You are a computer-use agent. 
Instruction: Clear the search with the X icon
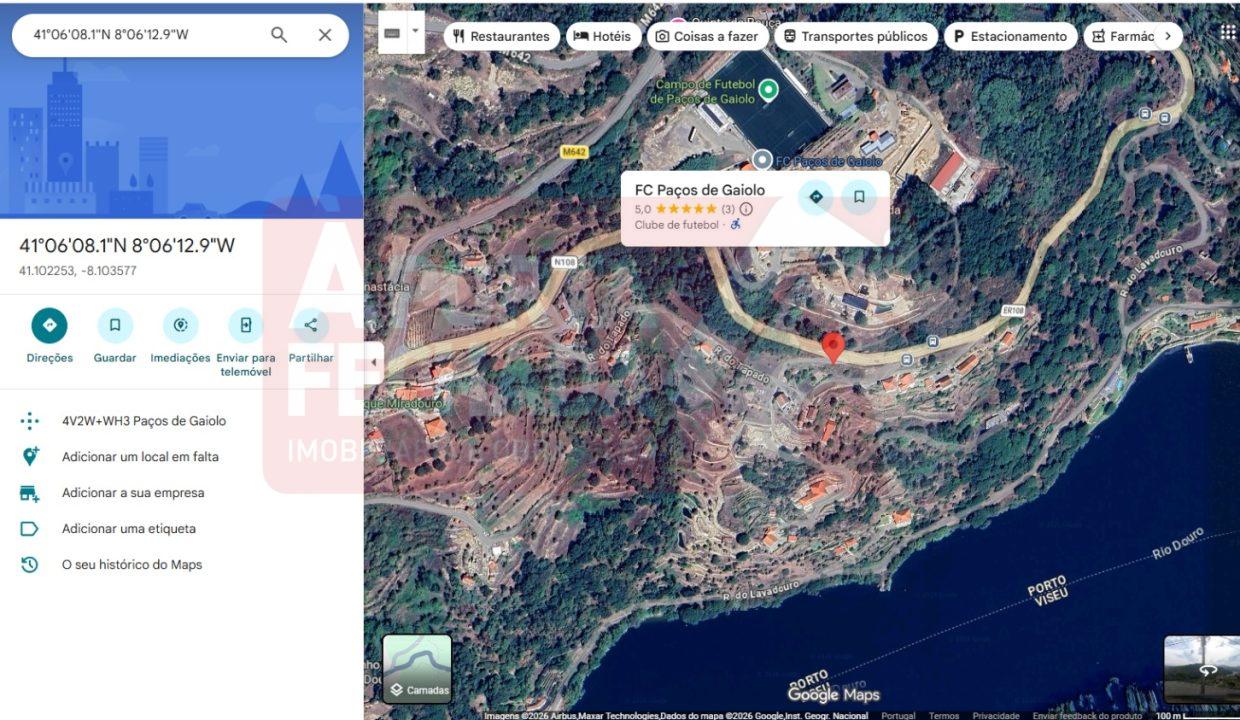[325, 35]
